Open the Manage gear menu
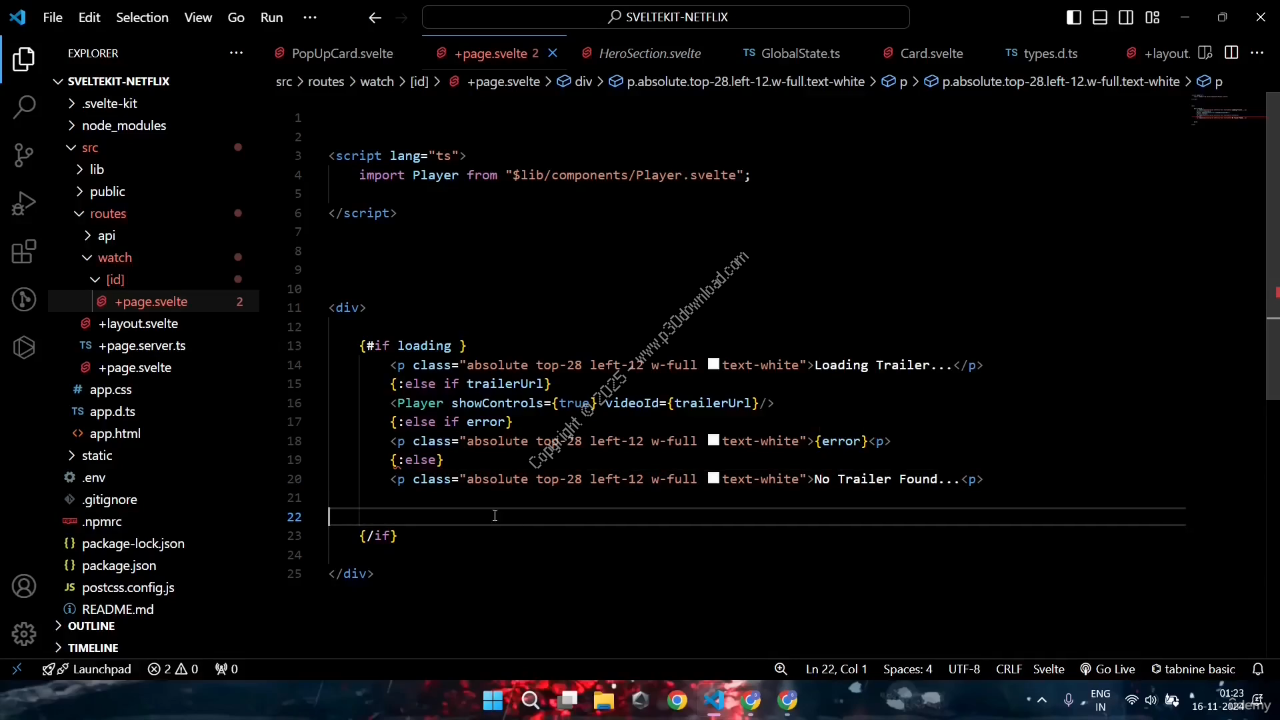Viewport: 1280px width, 720px height. click(24, 634)
